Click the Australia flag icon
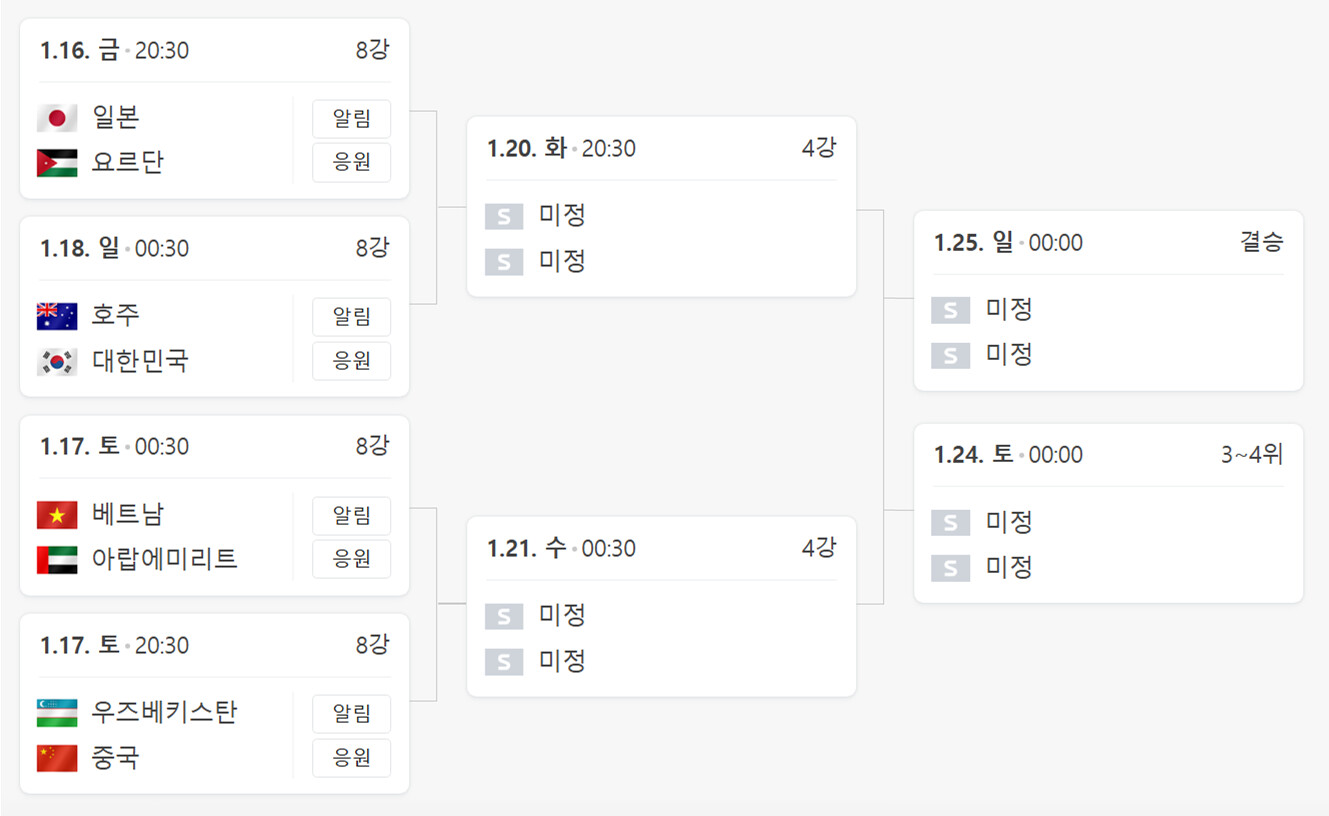Screen dimensions: 1329x816 tap(57, 316)
